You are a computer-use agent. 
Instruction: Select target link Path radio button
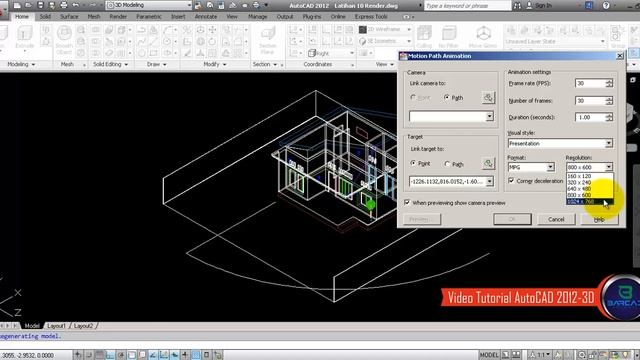tap(447, 163)
